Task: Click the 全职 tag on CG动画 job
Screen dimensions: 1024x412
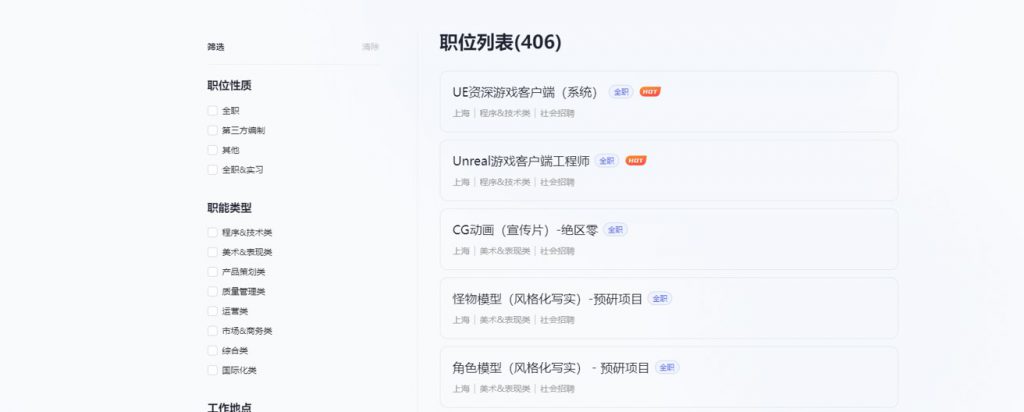Action: pos(615,230)
